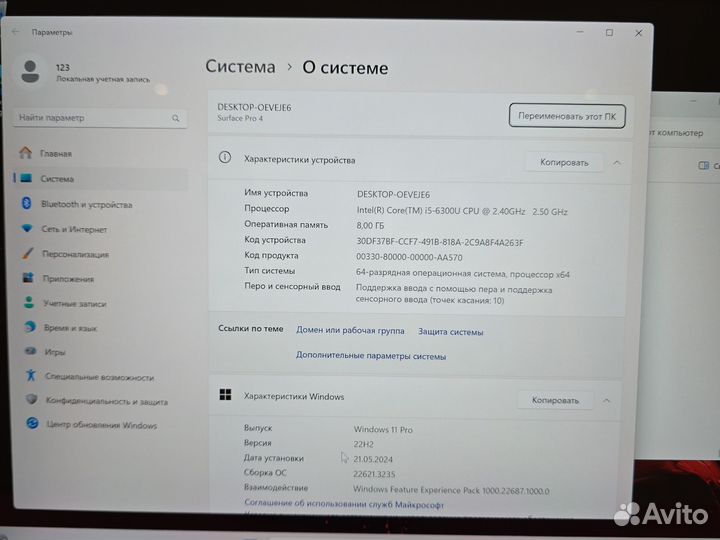Click the 8,00 ГБ memory value
The width and height of the screenshot is (720, 540).
pos(370,225)
